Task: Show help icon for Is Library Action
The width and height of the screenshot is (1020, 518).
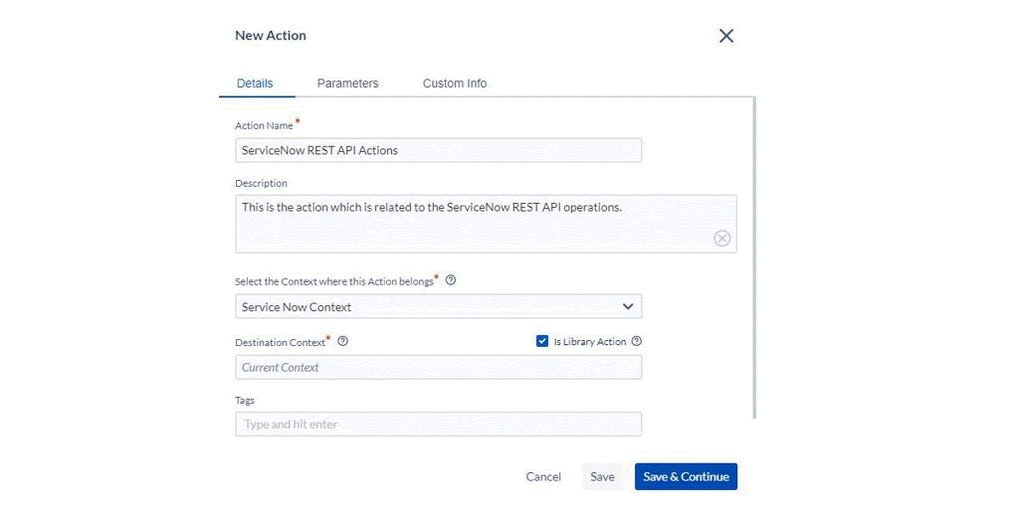Action: [x=636, y=341]
